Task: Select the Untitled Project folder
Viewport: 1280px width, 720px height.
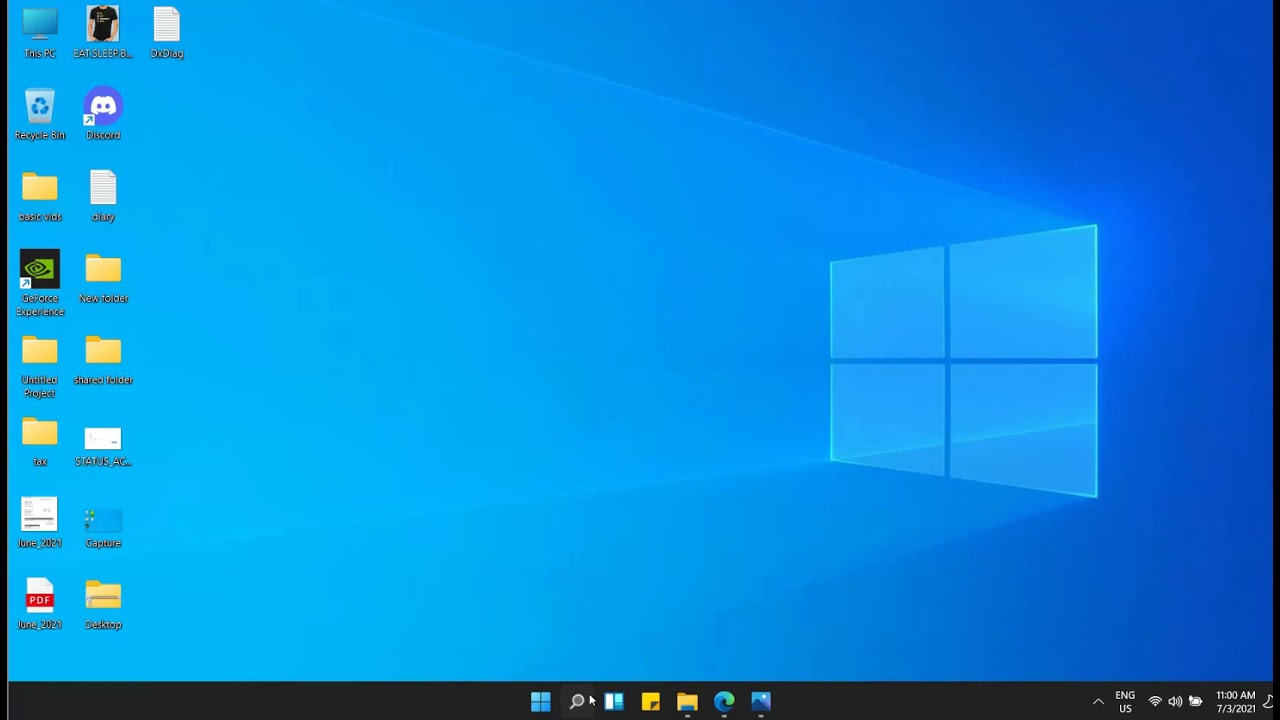Action: [x=40, y=365]
